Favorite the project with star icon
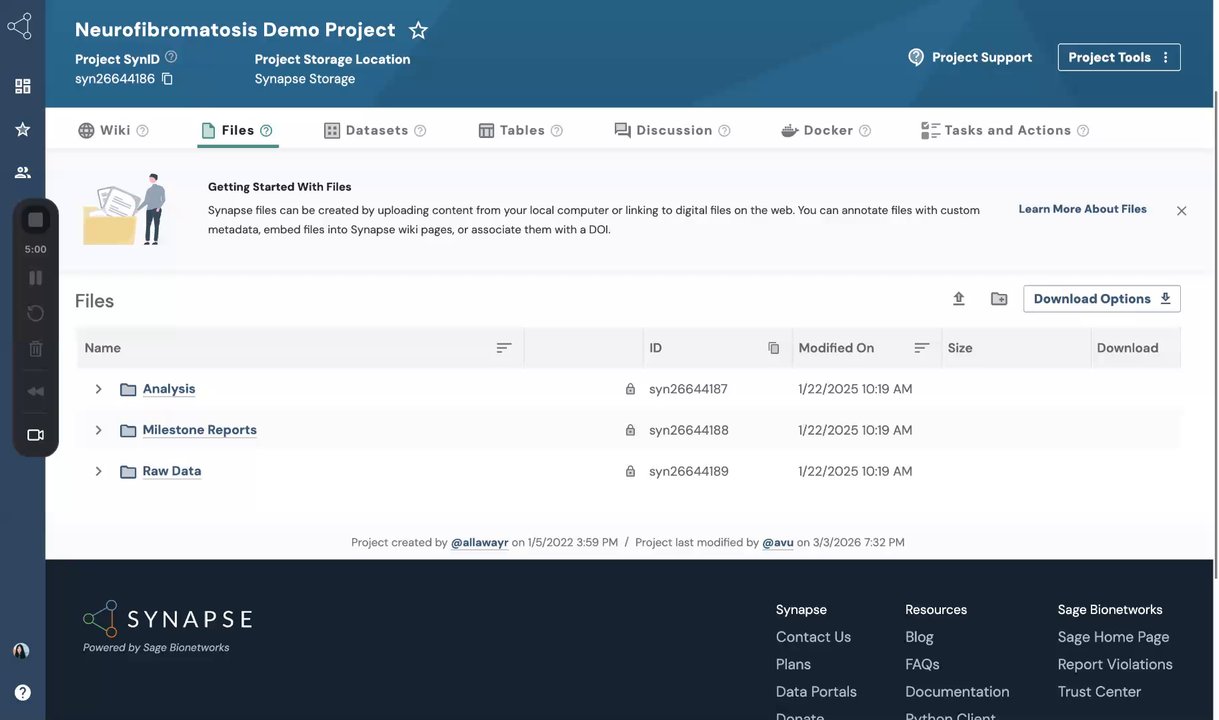The width and height of the screenshot is (1219, 720). (x=418, y=30)
